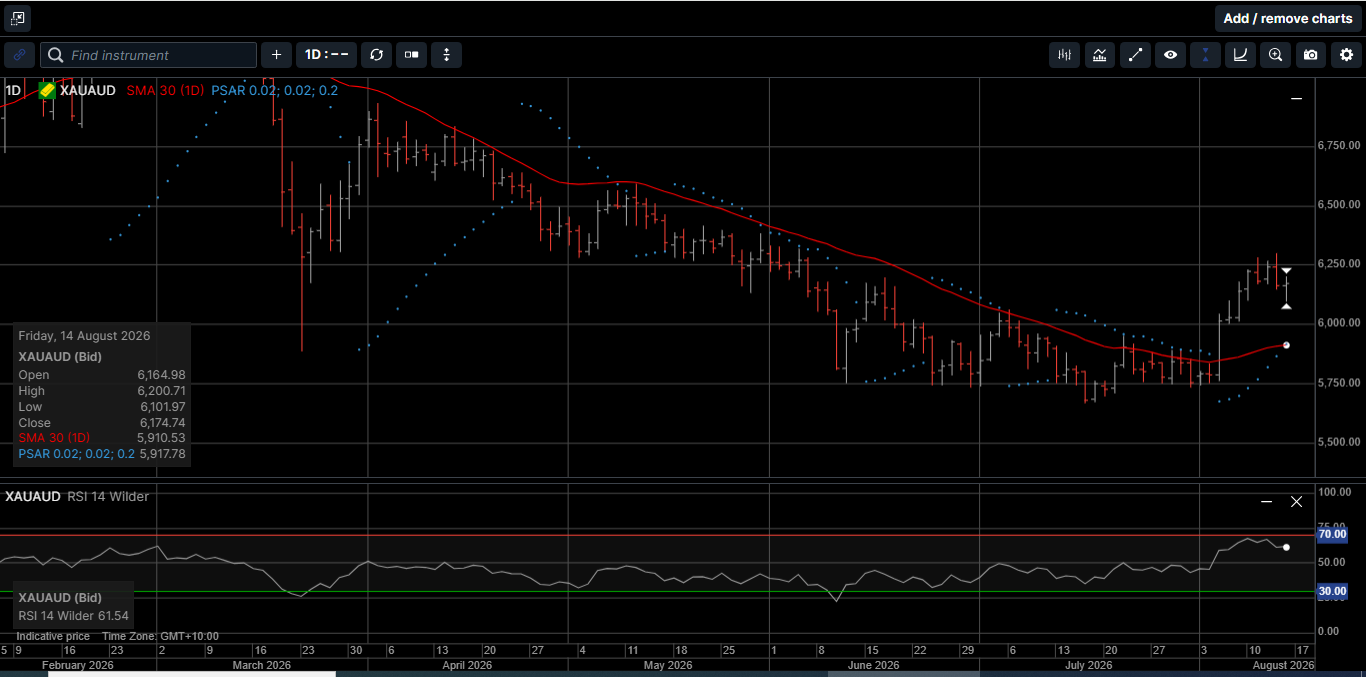The image size is (1366, 677).
Task: Click the 6,500.00 price axis label
Action: 1339,204
